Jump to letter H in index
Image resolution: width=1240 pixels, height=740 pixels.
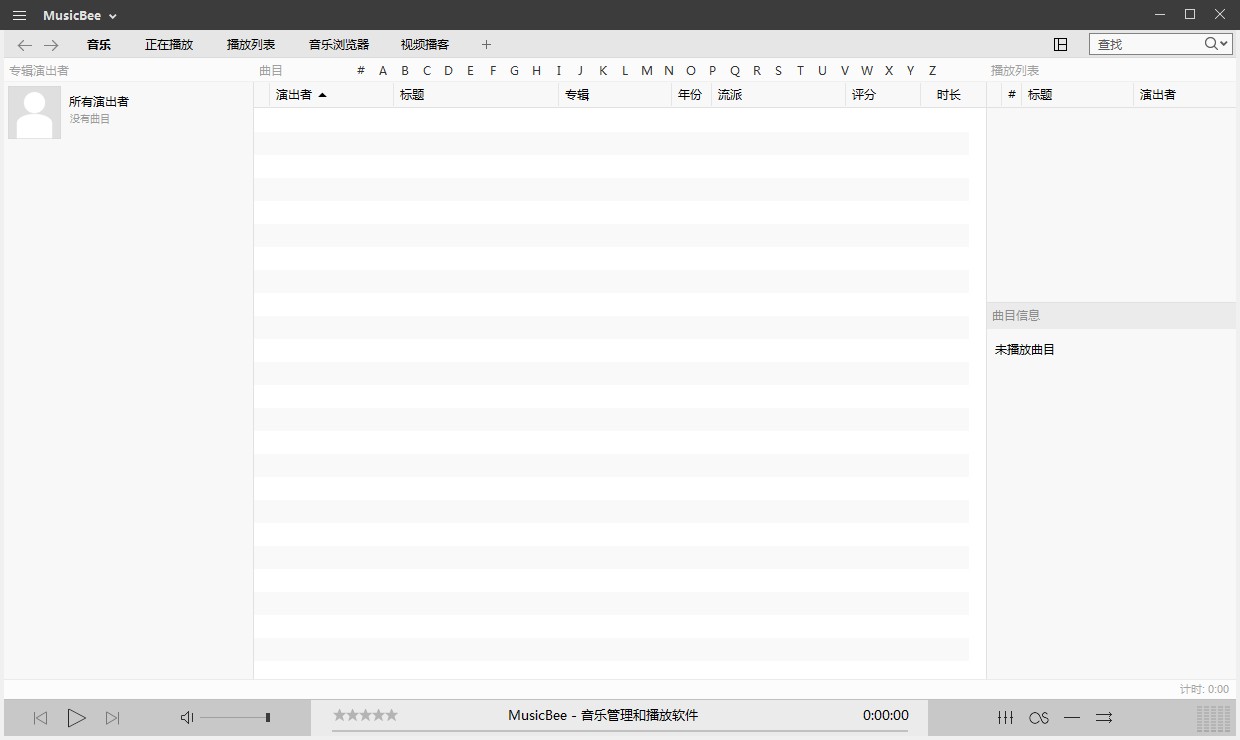click(536, 71)
